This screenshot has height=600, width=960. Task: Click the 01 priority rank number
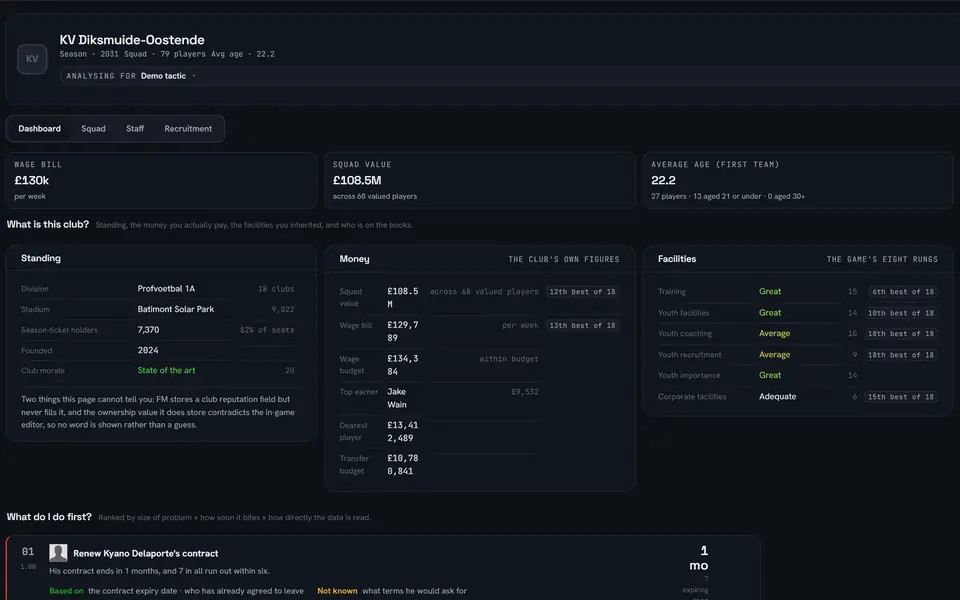[x=28, y=552]
